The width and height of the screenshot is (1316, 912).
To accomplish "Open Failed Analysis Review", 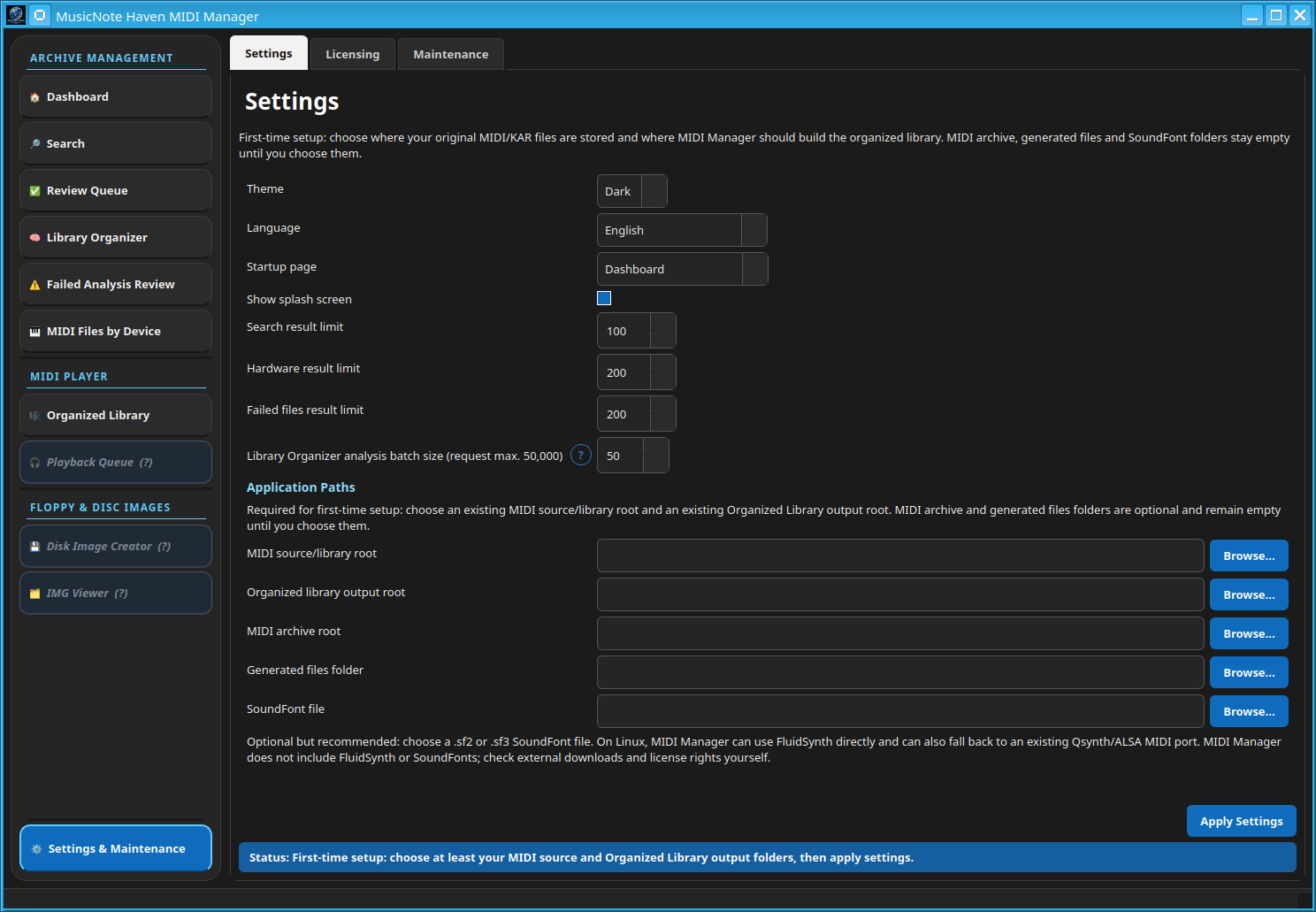I will coord(116,285).
